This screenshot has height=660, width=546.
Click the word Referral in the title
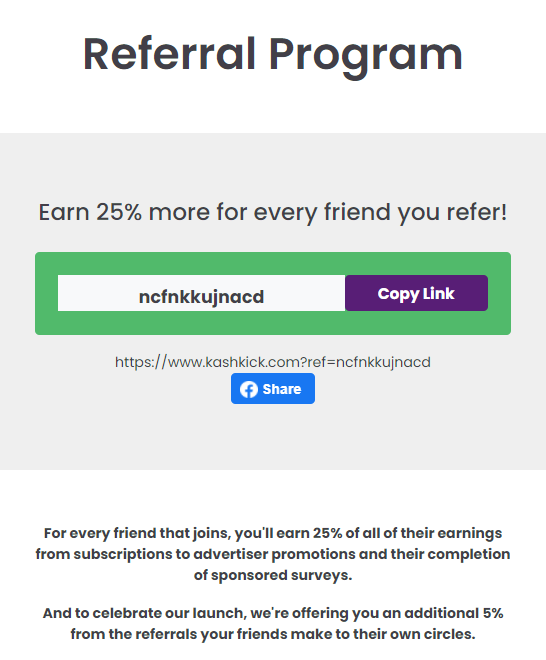click(169, 53)
